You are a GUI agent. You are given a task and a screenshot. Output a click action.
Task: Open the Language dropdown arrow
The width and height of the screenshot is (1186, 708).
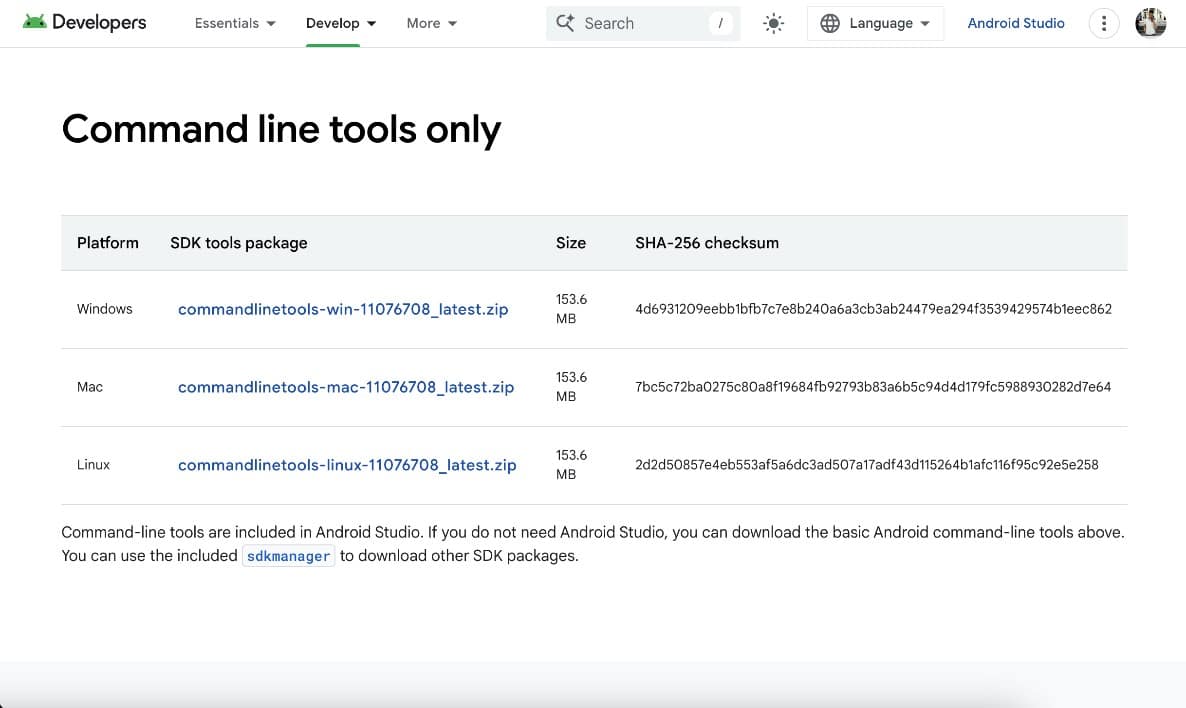tap(924, 24)
